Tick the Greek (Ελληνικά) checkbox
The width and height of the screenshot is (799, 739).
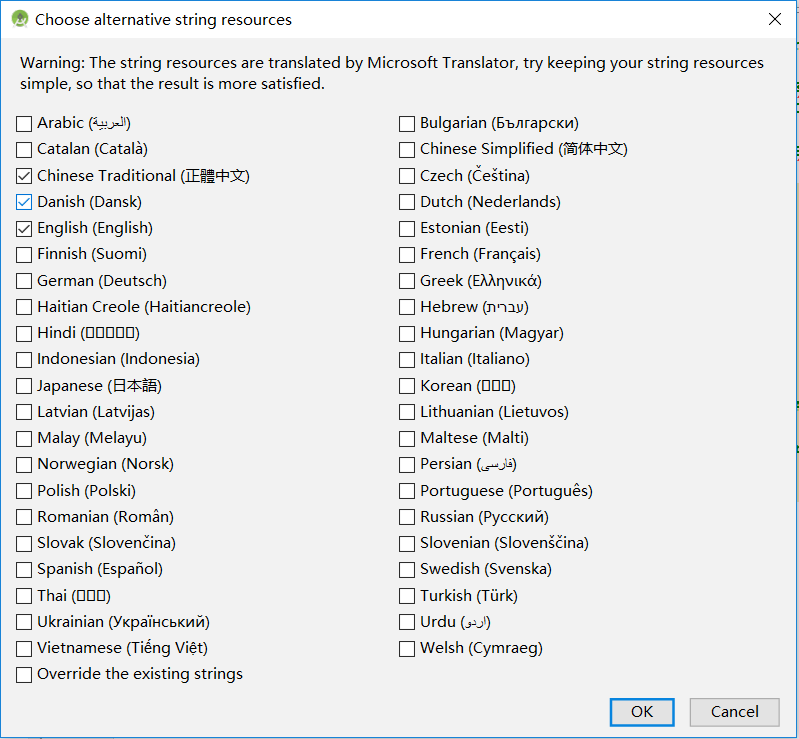(x=407, y=281)
